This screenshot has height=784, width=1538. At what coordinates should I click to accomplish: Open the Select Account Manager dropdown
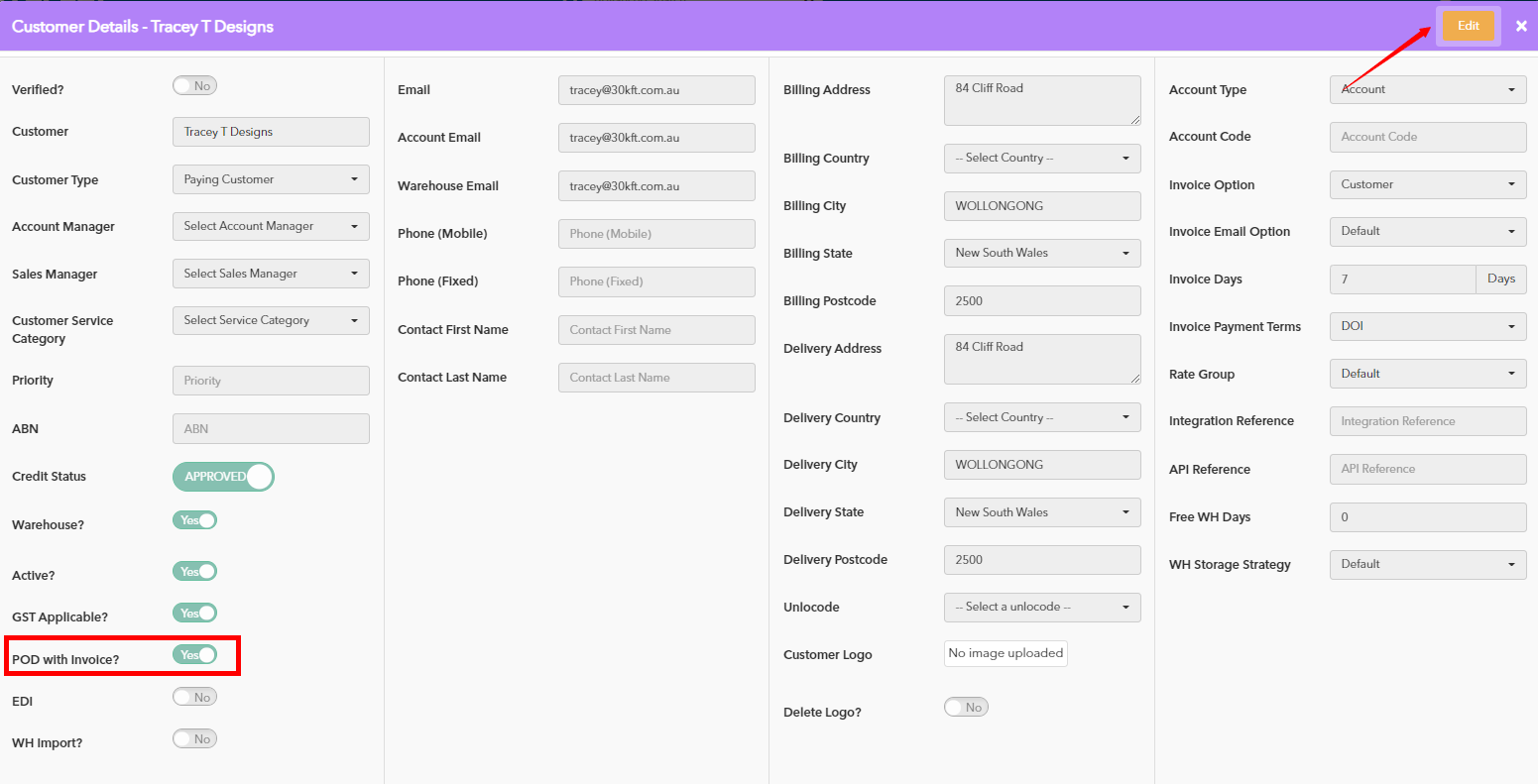point(271,227)
